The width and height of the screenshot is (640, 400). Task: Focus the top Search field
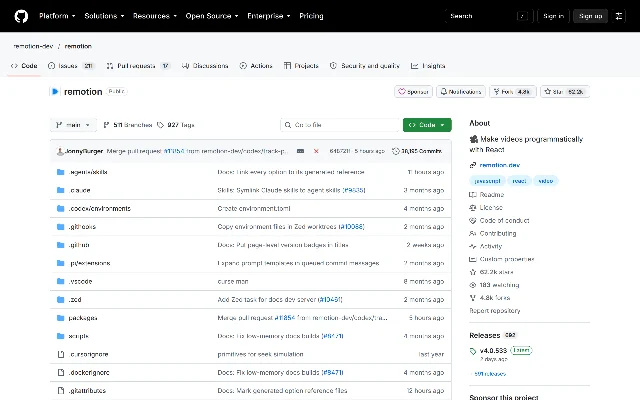[489, 16]
